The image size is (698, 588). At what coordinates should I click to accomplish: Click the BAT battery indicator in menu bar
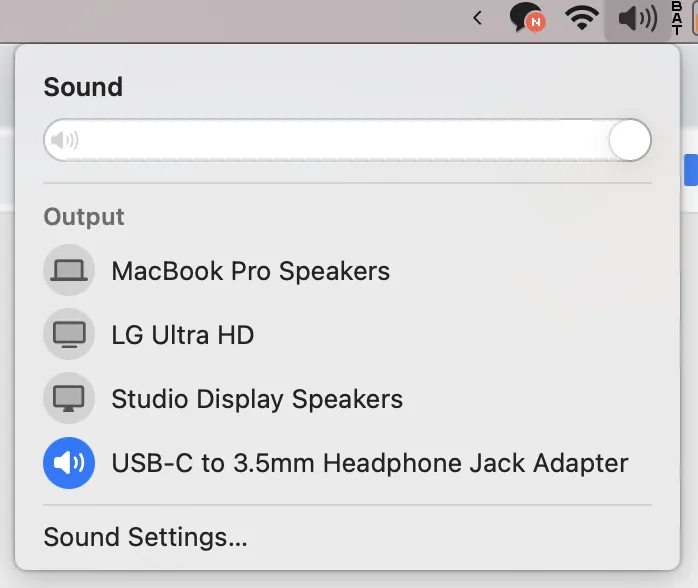coord(677,18)
